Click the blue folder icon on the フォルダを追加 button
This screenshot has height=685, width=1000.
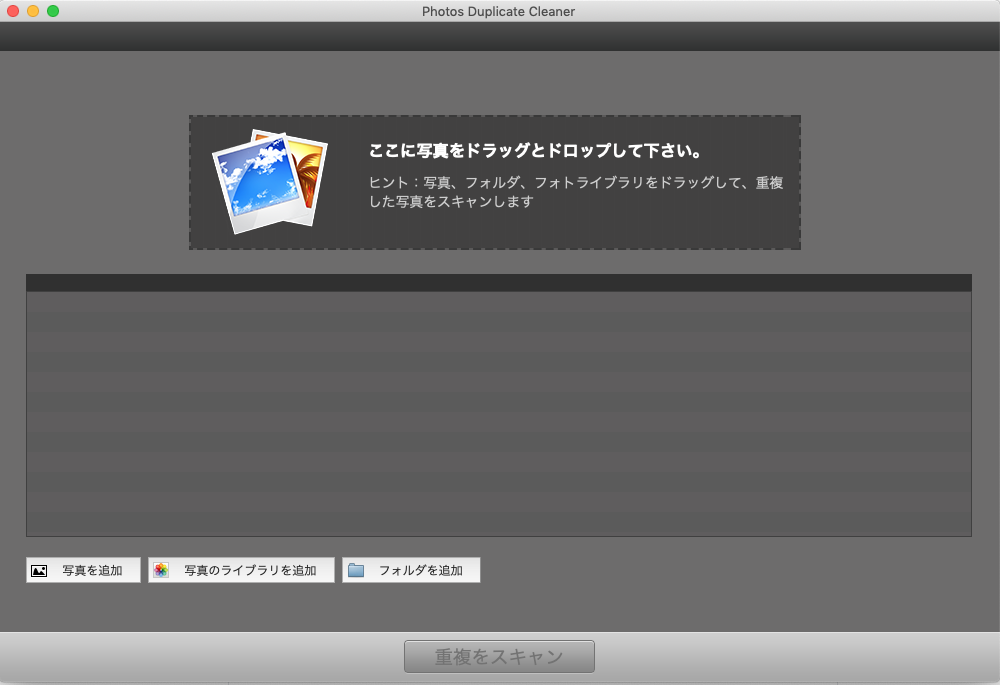click(x=356, y=570)
